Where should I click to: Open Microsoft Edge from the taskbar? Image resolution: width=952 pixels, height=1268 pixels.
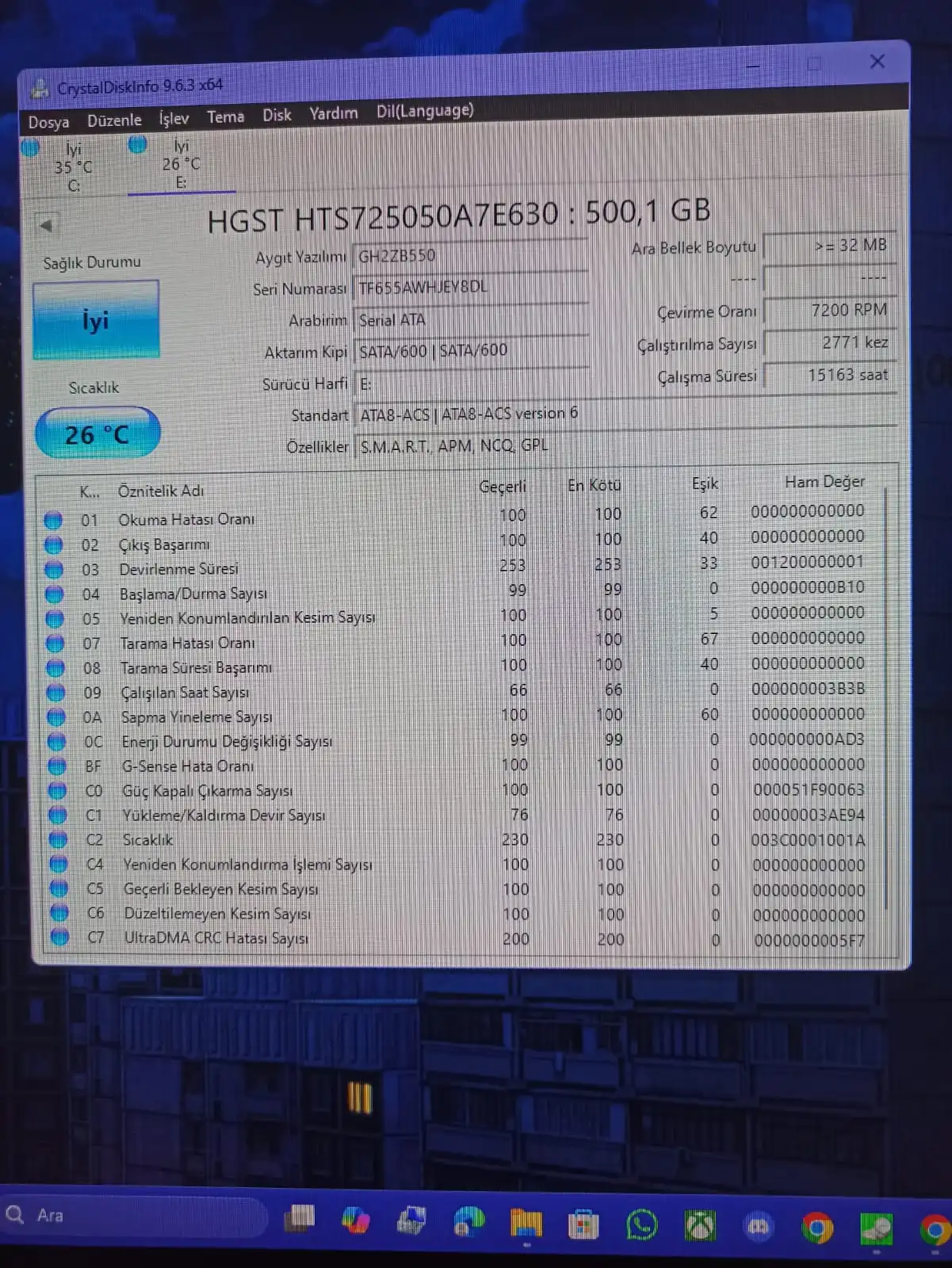(x=468, y=1221)
